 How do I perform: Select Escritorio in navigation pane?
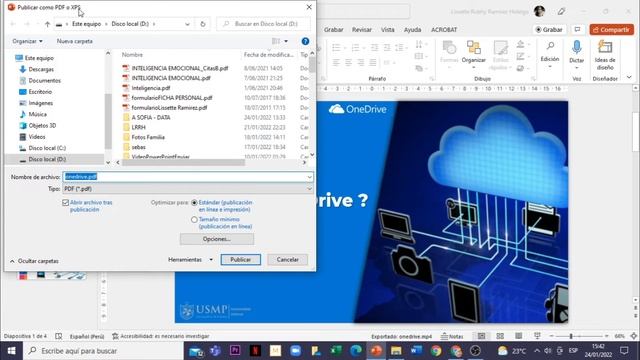tap(40, 92)
